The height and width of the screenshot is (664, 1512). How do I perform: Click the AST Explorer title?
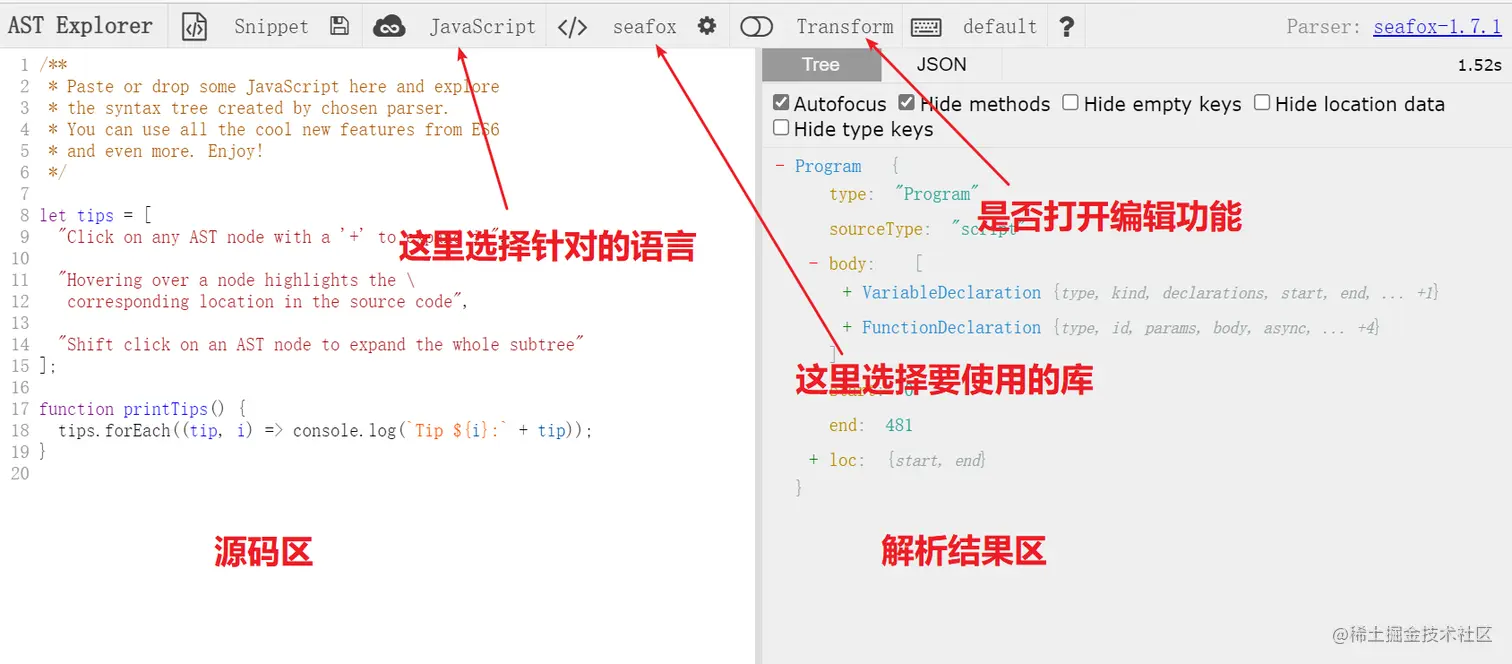[80, 26]
